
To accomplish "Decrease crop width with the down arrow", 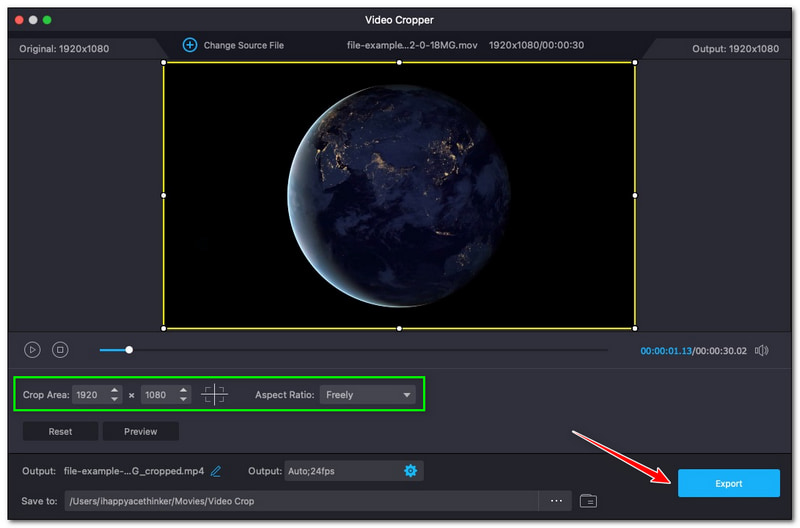I will (115, 399).
